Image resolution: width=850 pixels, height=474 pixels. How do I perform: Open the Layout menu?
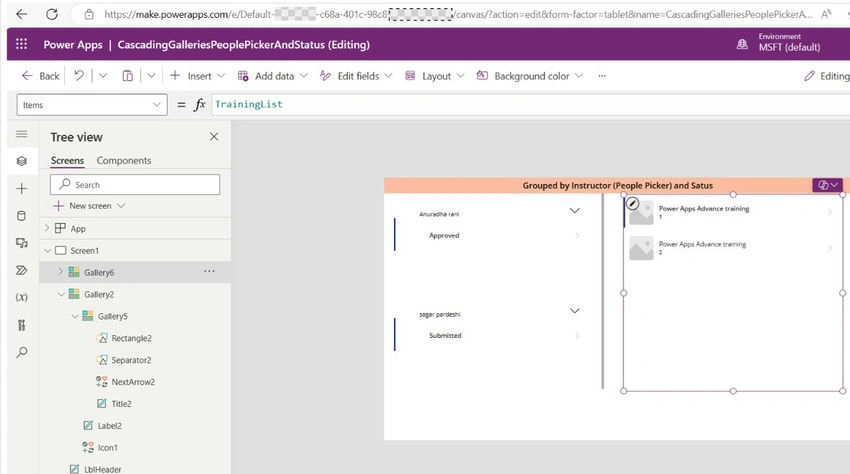coord(435,76)
